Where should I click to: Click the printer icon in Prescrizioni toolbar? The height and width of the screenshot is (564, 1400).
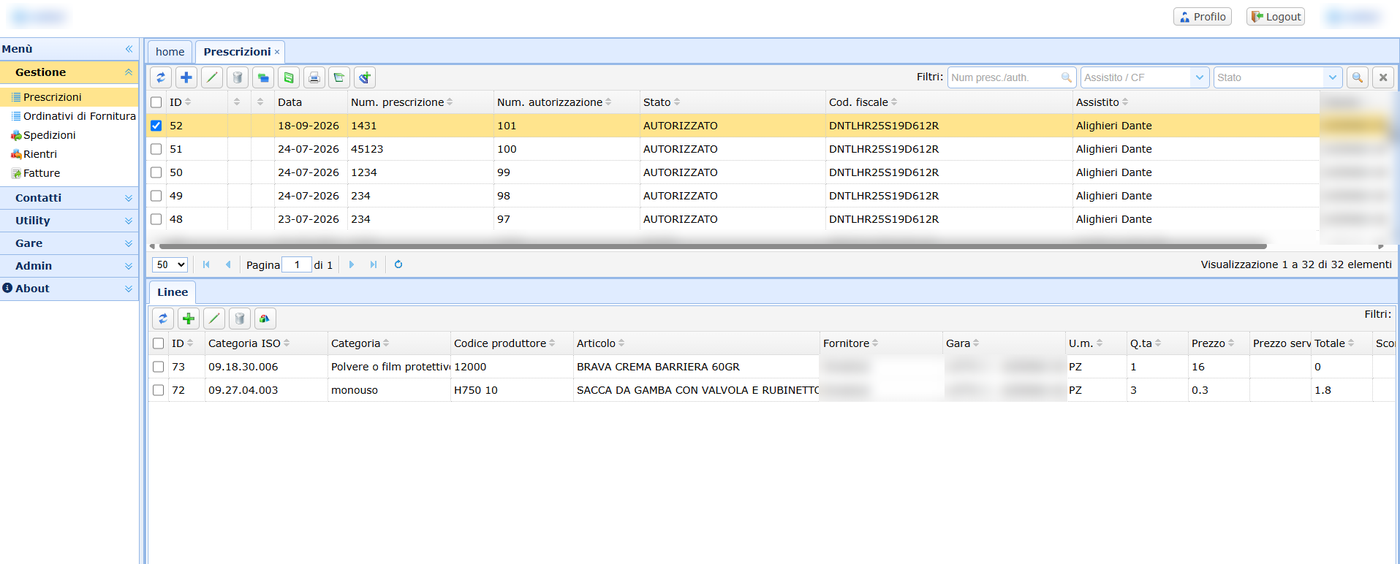click(314, 77)
